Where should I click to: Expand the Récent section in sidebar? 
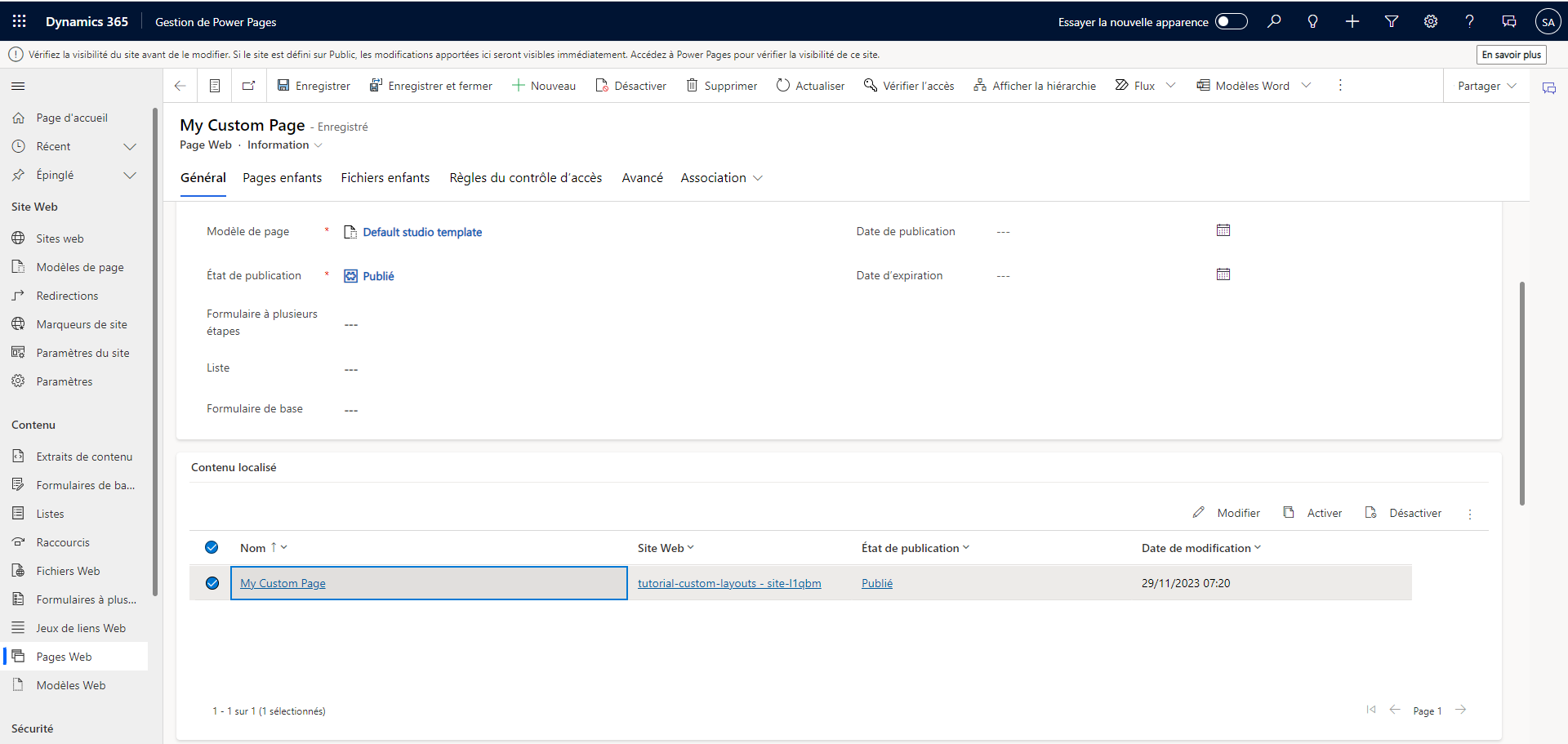[x=129, y=147]
